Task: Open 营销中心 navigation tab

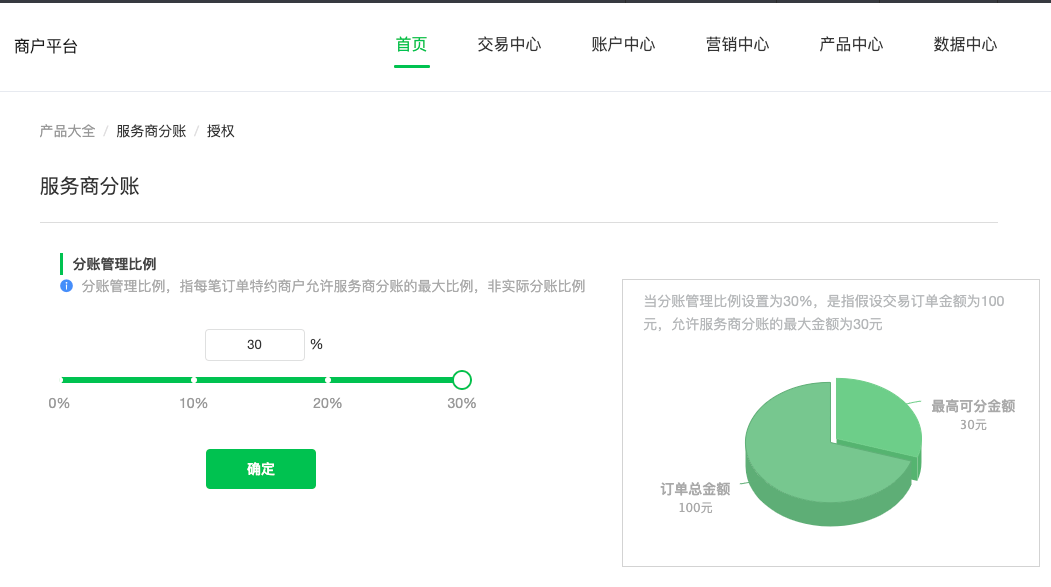Action: click(737, 44)
